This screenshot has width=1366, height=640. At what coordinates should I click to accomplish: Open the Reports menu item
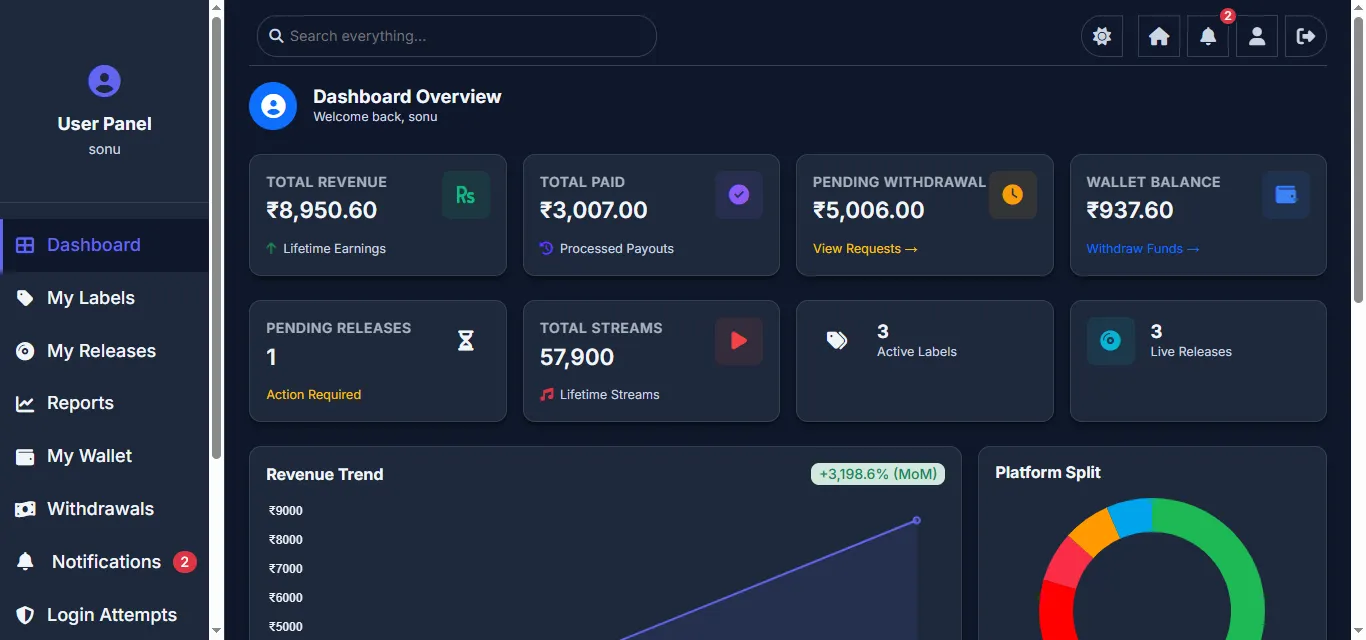pyautogui.click(x=104, y=403)
